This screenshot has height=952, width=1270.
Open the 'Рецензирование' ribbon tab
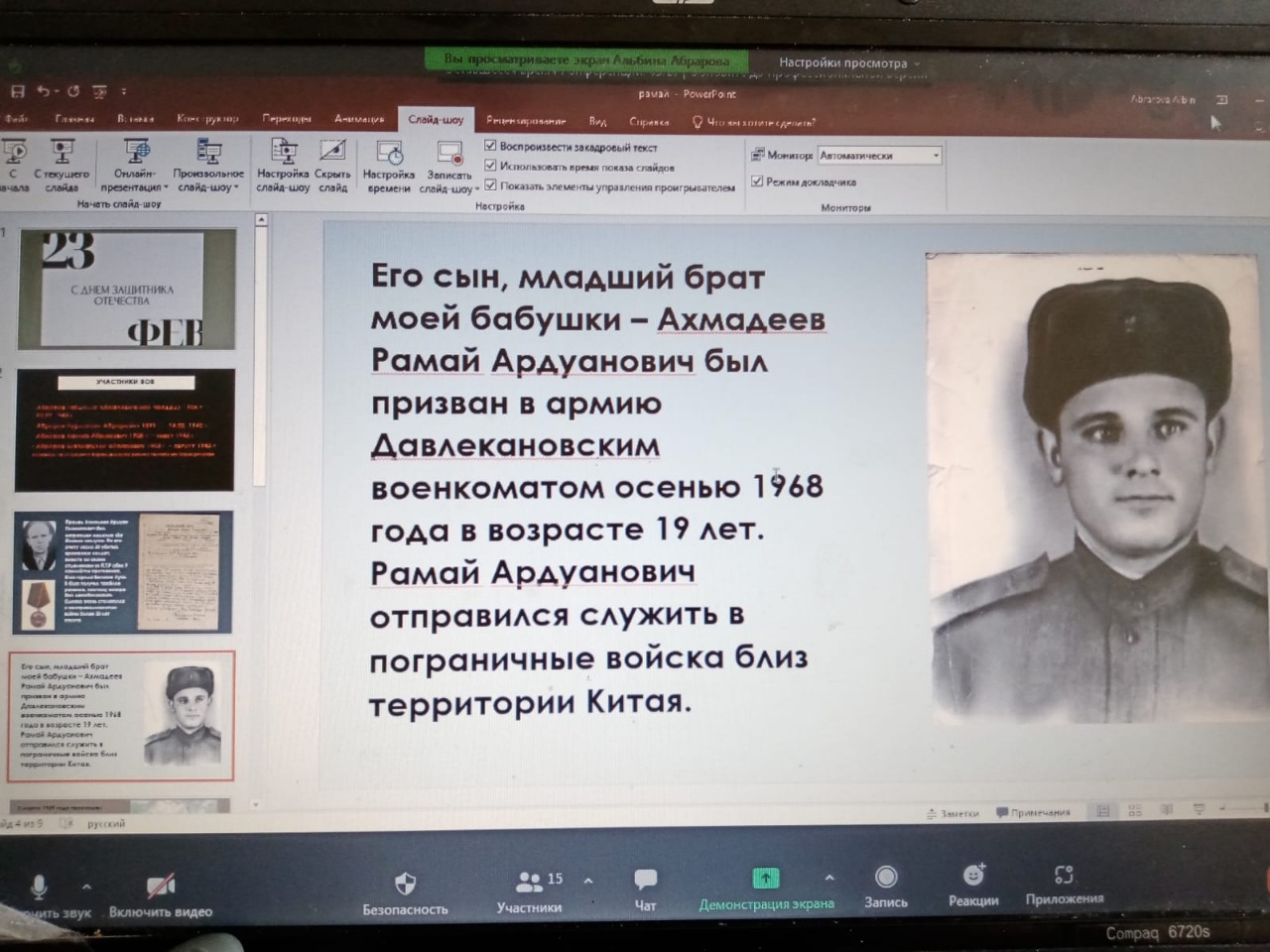coord(526,121)
